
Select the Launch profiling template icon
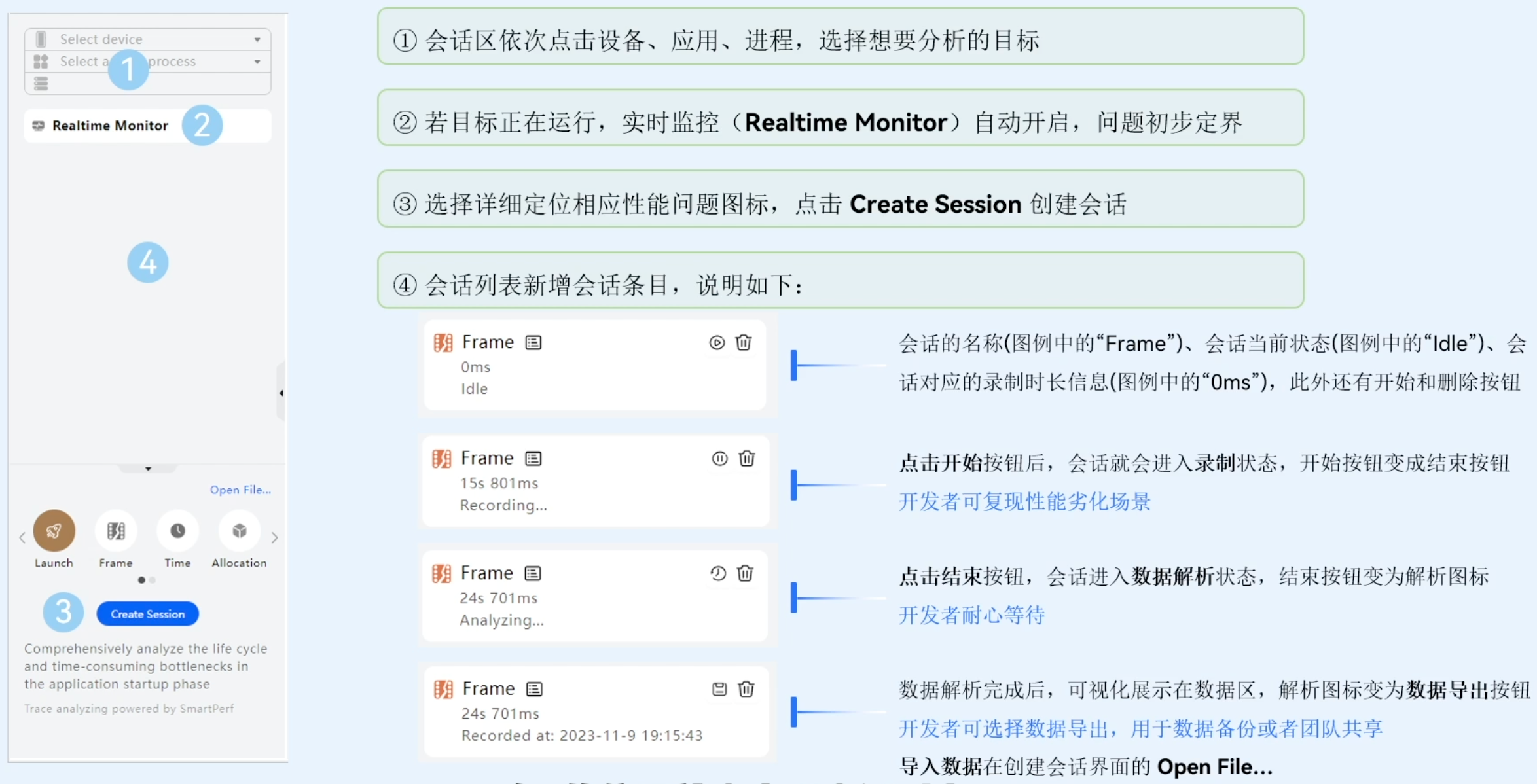54,531
